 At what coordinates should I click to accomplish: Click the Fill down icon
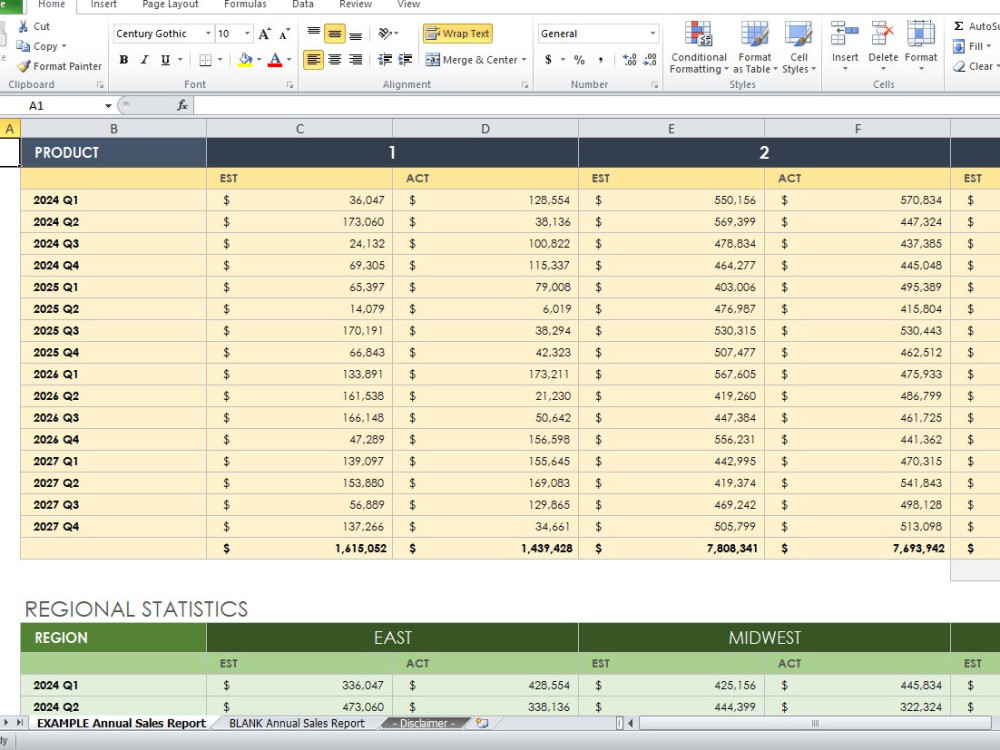tap(959, 47)
